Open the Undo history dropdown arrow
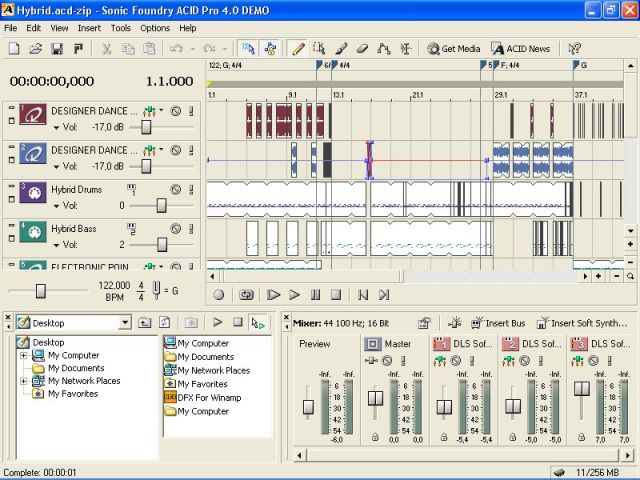This screenshot has height=480, width=640. click(x=192, y=49)
